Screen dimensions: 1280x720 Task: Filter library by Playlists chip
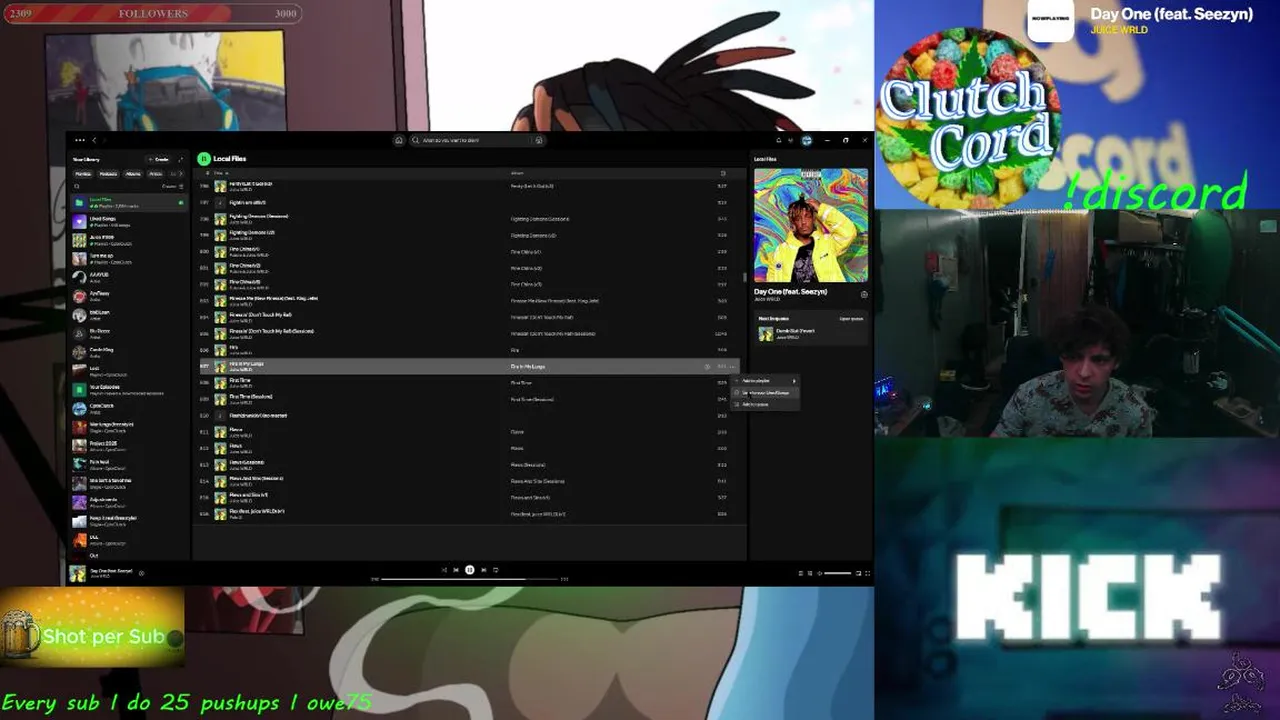pyautogui.click(x=83, y=173)
